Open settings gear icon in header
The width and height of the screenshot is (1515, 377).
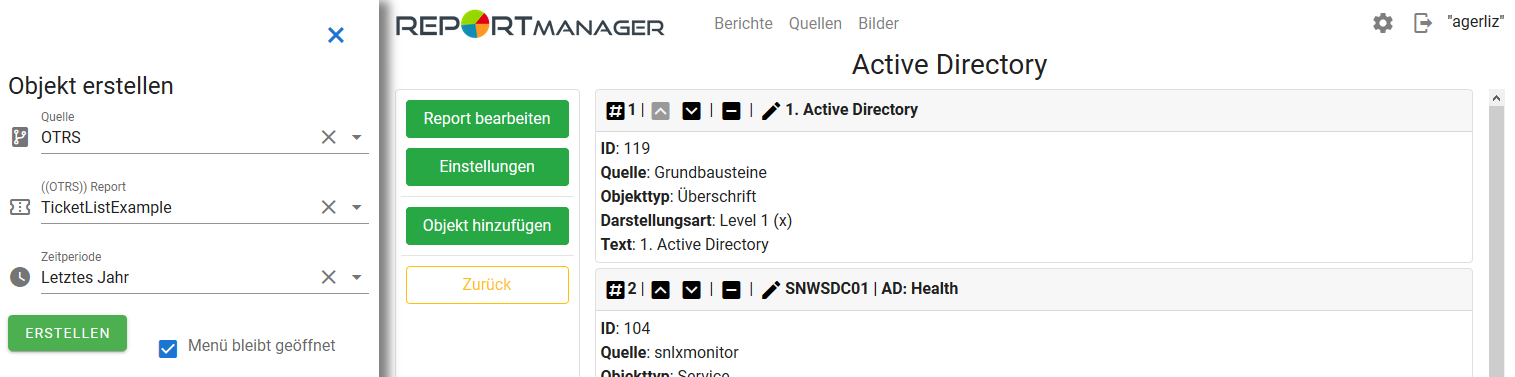[1383, 23]
